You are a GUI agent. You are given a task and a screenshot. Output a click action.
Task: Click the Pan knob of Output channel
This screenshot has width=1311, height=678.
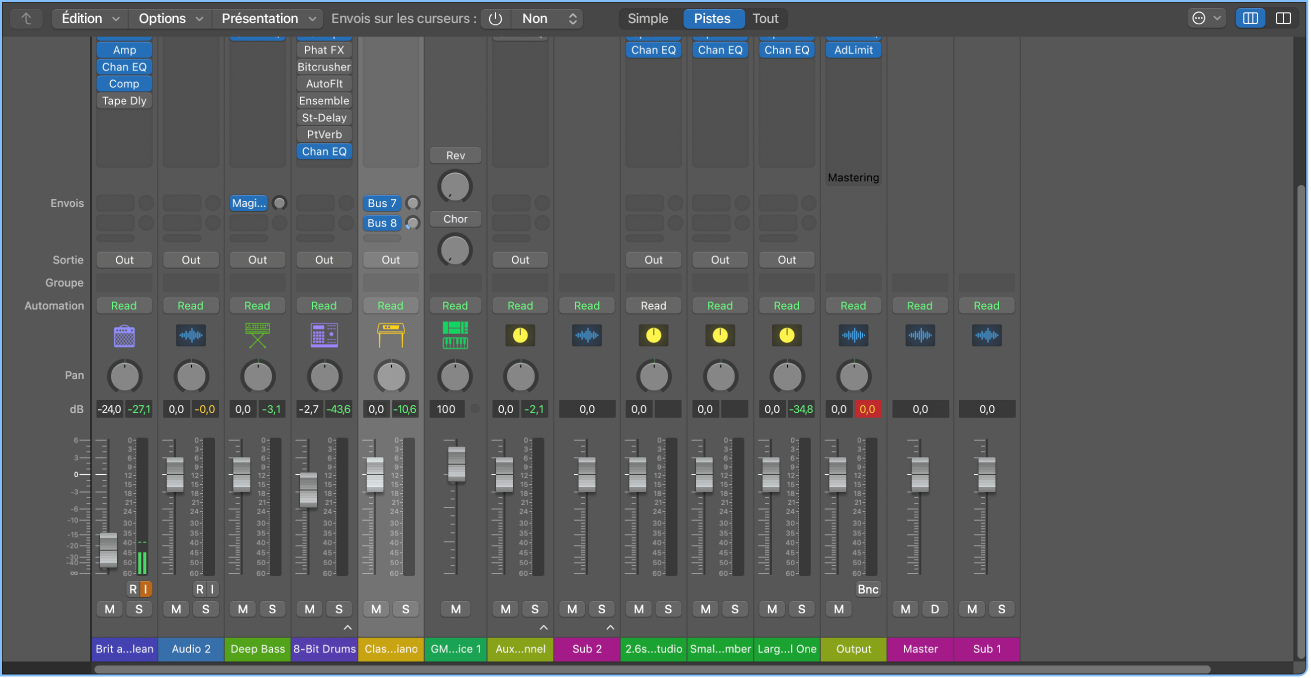[853, 376]
